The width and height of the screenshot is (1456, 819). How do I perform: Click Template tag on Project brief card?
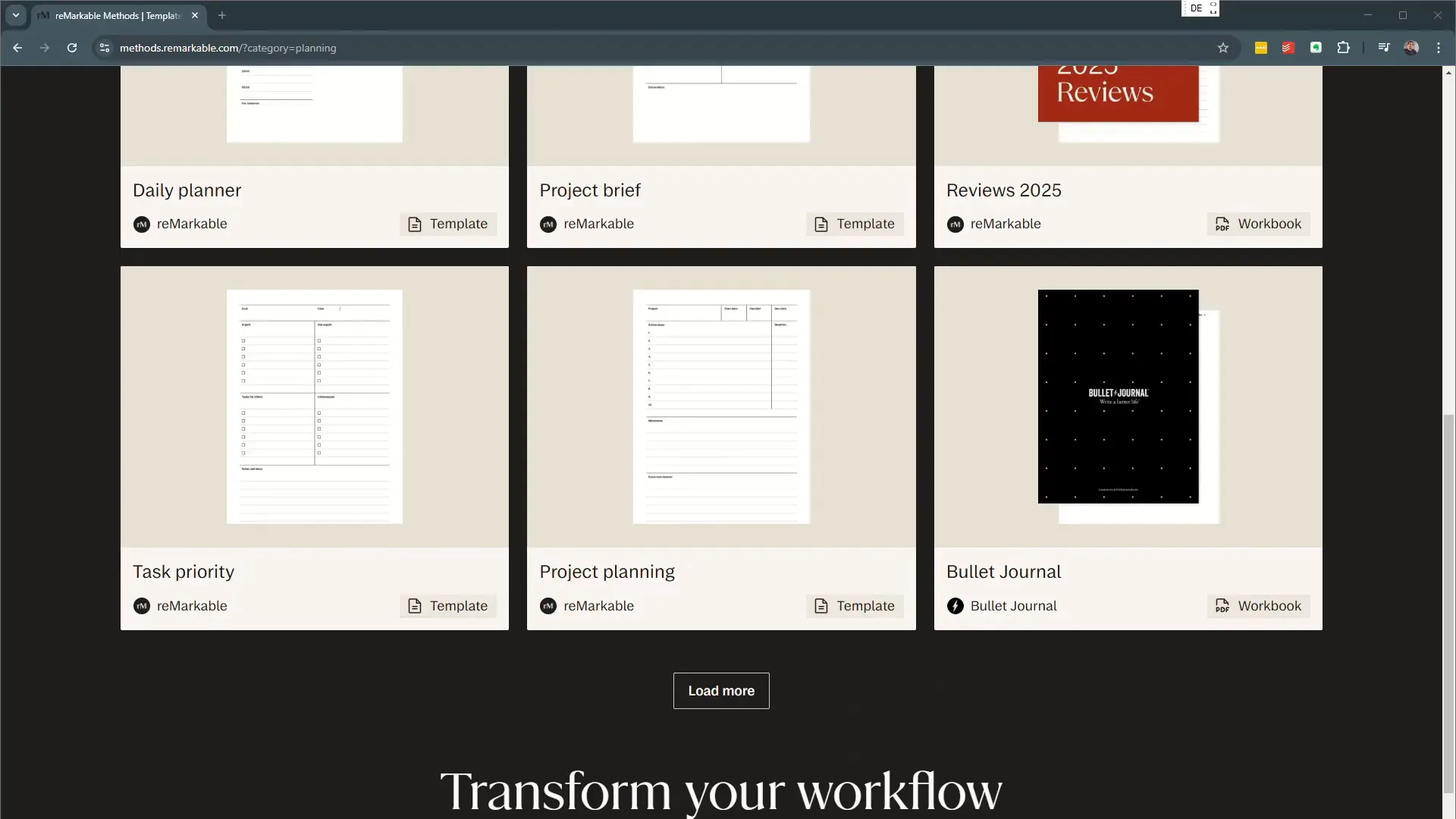coord(855,224)
